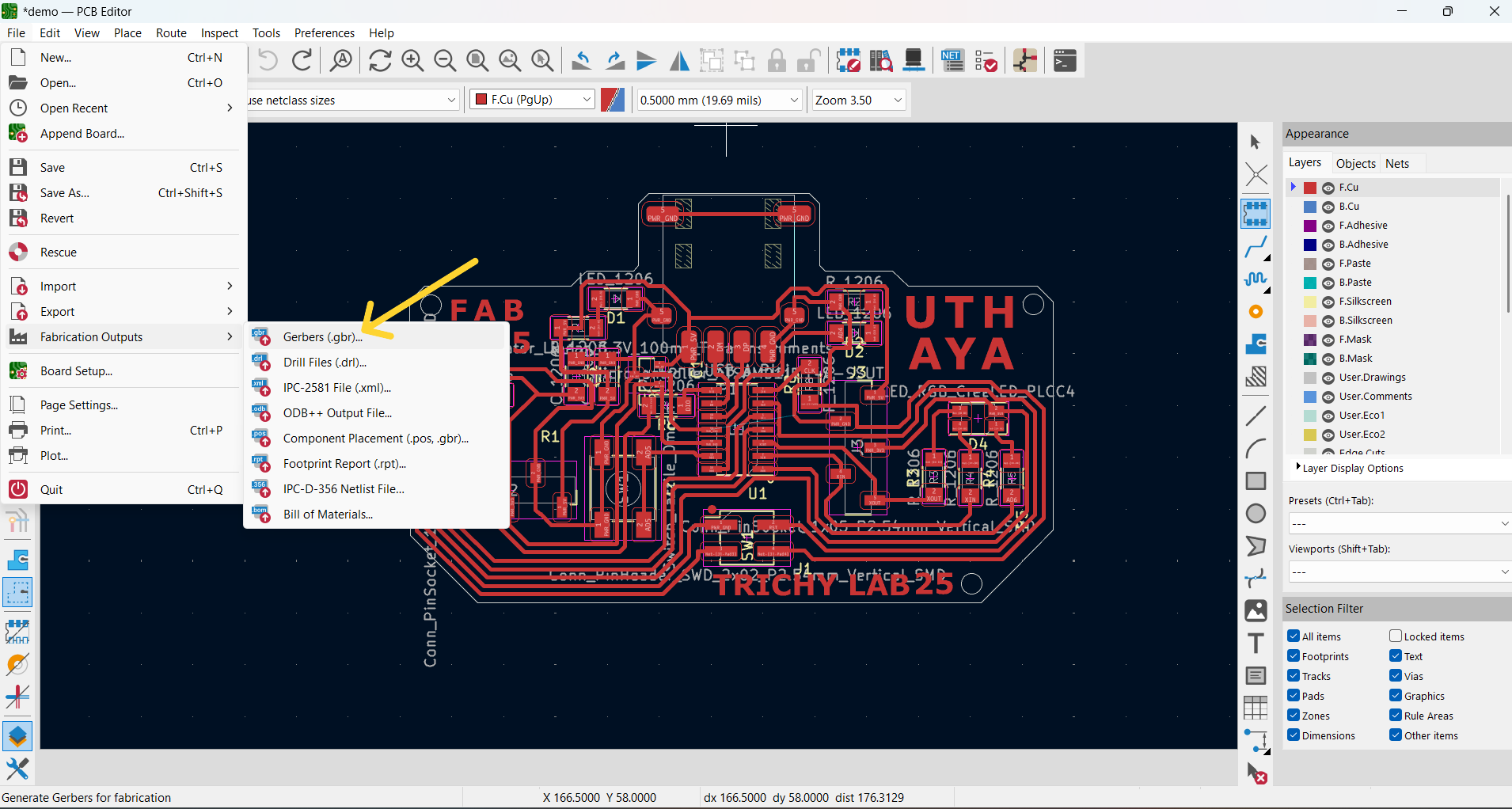Click Plot... in File menu
1512x809 pixels.
tap(123, 455)
